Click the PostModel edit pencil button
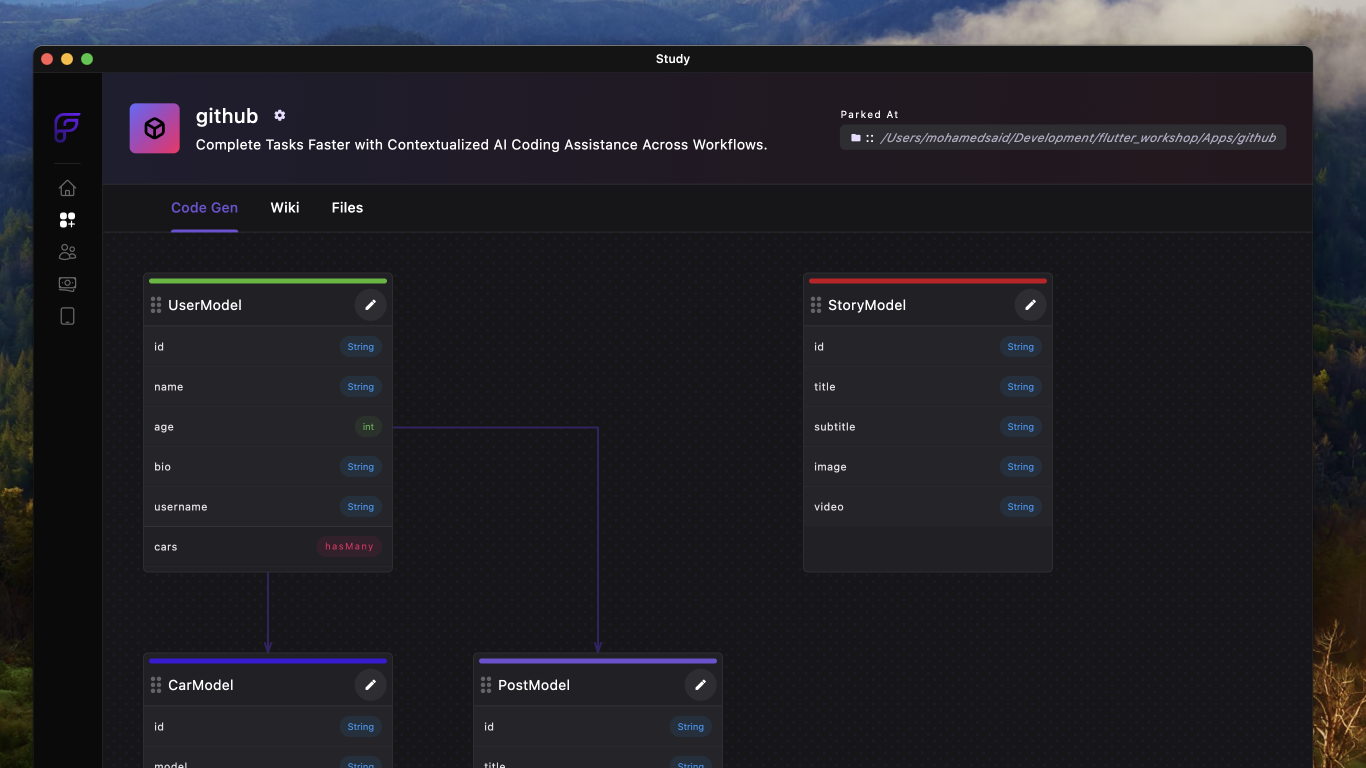1366x768 pixels. [x=701, y=685]
